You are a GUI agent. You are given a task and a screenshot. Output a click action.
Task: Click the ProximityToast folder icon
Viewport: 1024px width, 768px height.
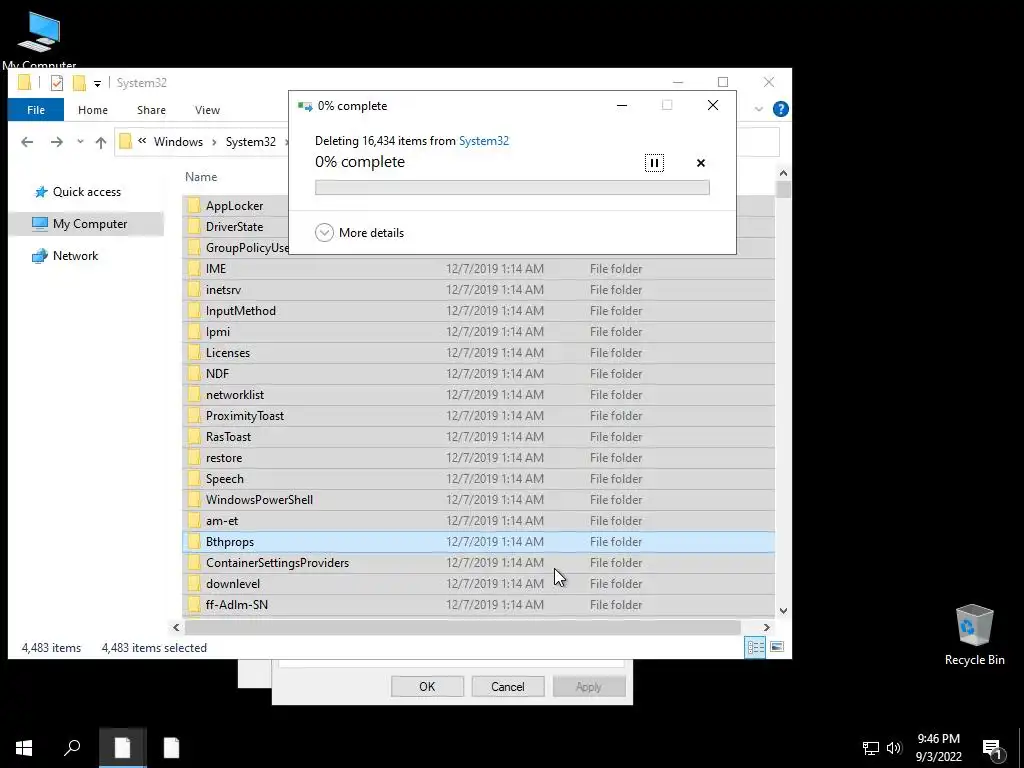[x=194, y=415]
